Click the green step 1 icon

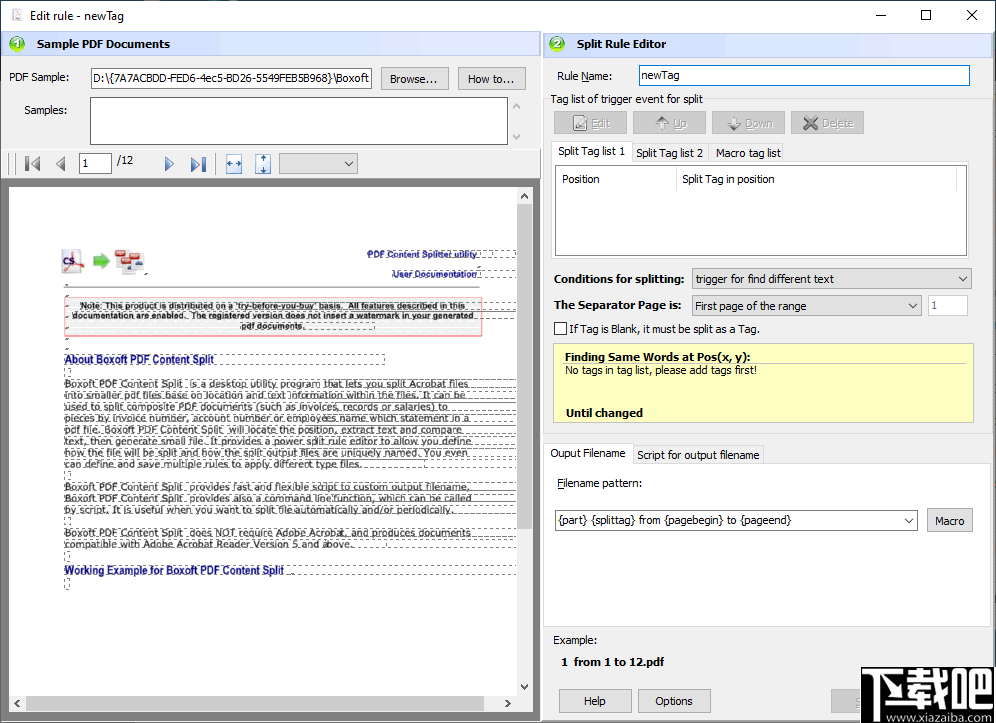coord(17,44)
